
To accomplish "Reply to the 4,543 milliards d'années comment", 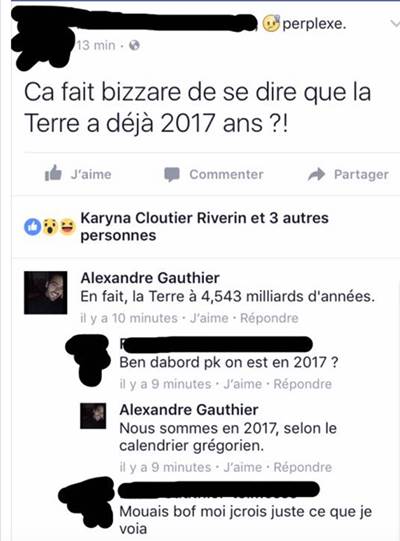I will (269, 318).
